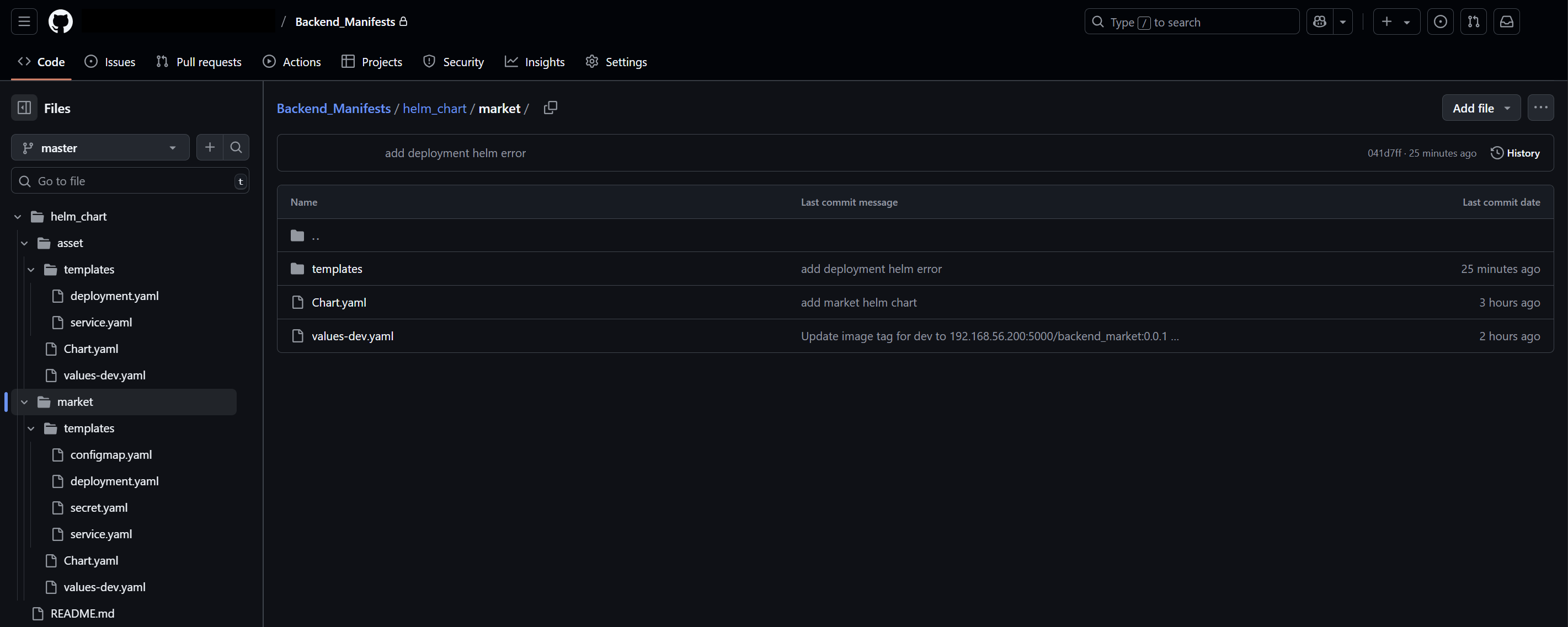Open the file search magnifier button

point(236,148)
